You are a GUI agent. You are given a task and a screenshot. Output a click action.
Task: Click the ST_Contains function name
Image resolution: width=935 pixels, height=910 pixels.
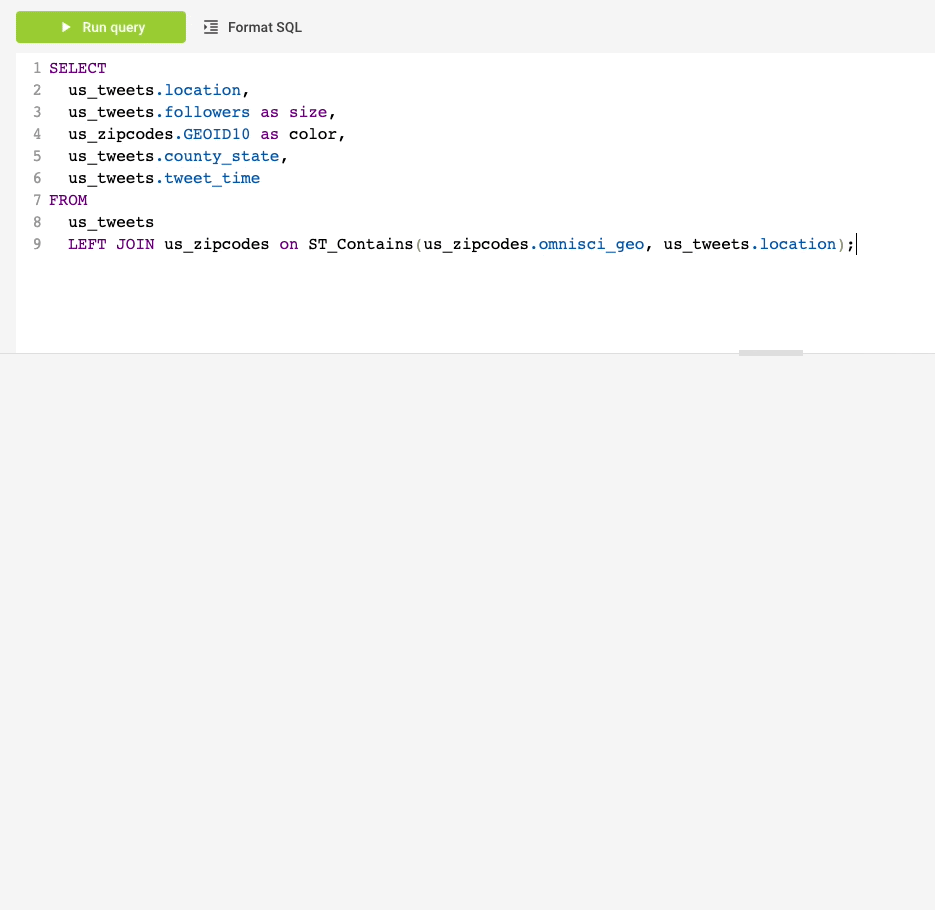pyautogui.click(x=361, y=244)
